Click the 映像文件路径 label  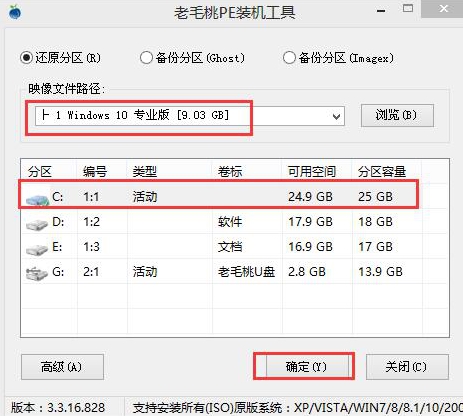pyautogui.click(x=66, y=88)
